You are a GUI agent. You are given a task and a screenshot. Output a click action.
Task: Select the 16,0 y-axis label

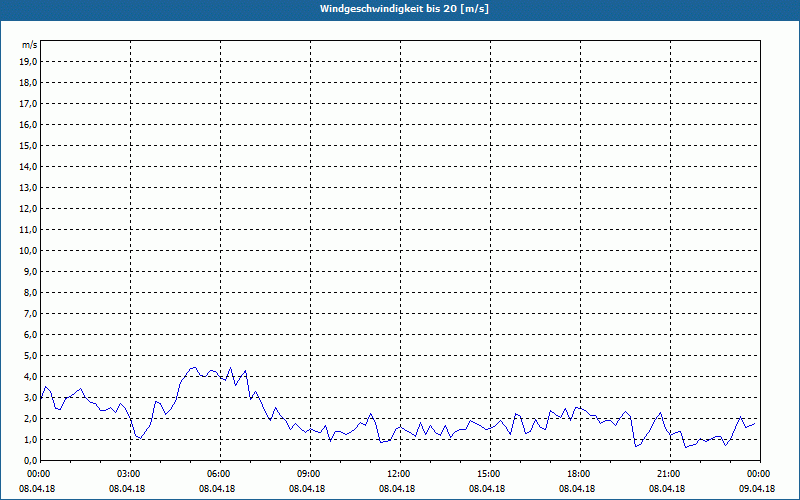(x=28, y=124)
